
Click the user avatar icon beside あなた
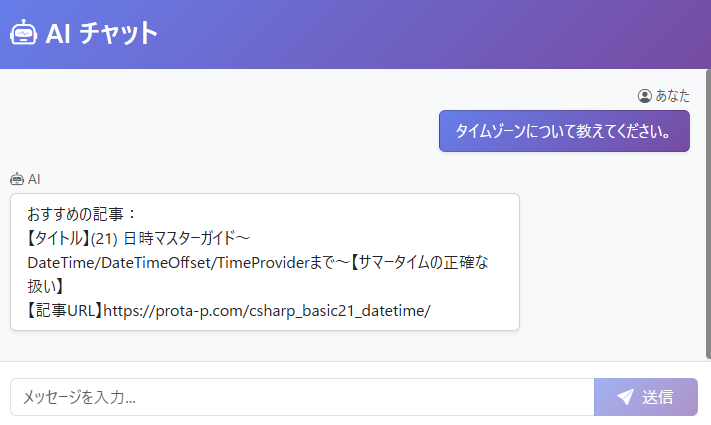click(644, 96)
